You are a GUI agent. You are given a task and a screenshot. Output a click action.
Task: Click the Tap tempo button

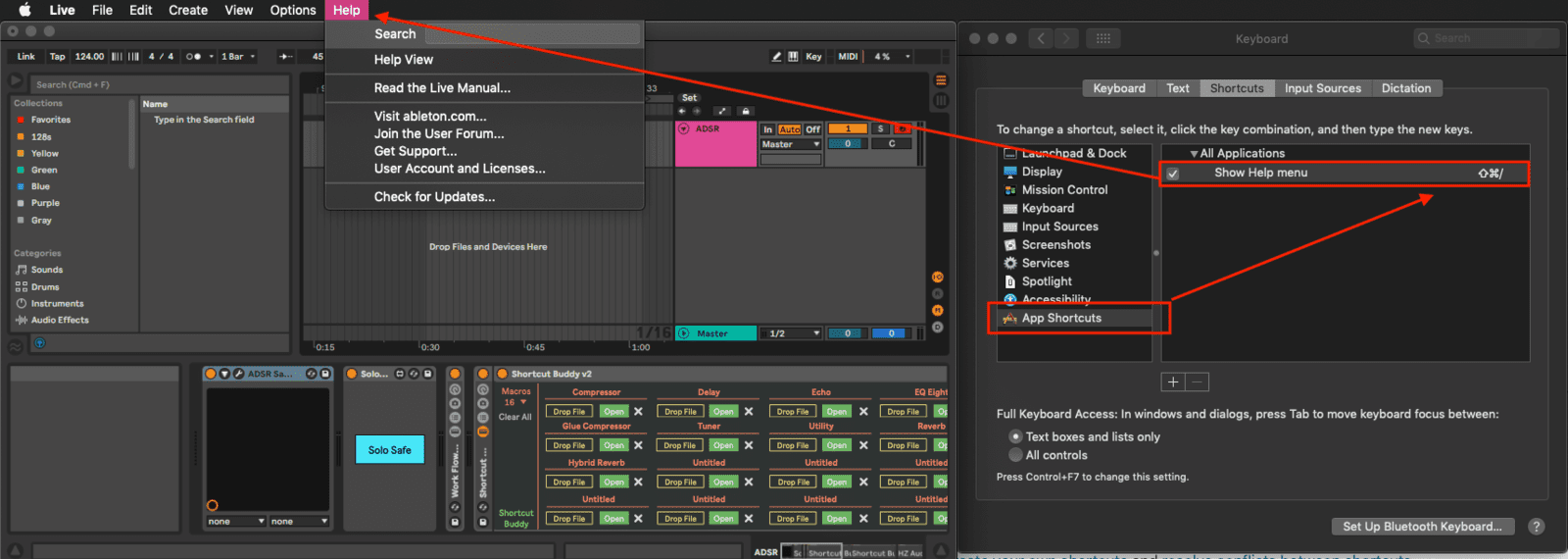(58, 57)
